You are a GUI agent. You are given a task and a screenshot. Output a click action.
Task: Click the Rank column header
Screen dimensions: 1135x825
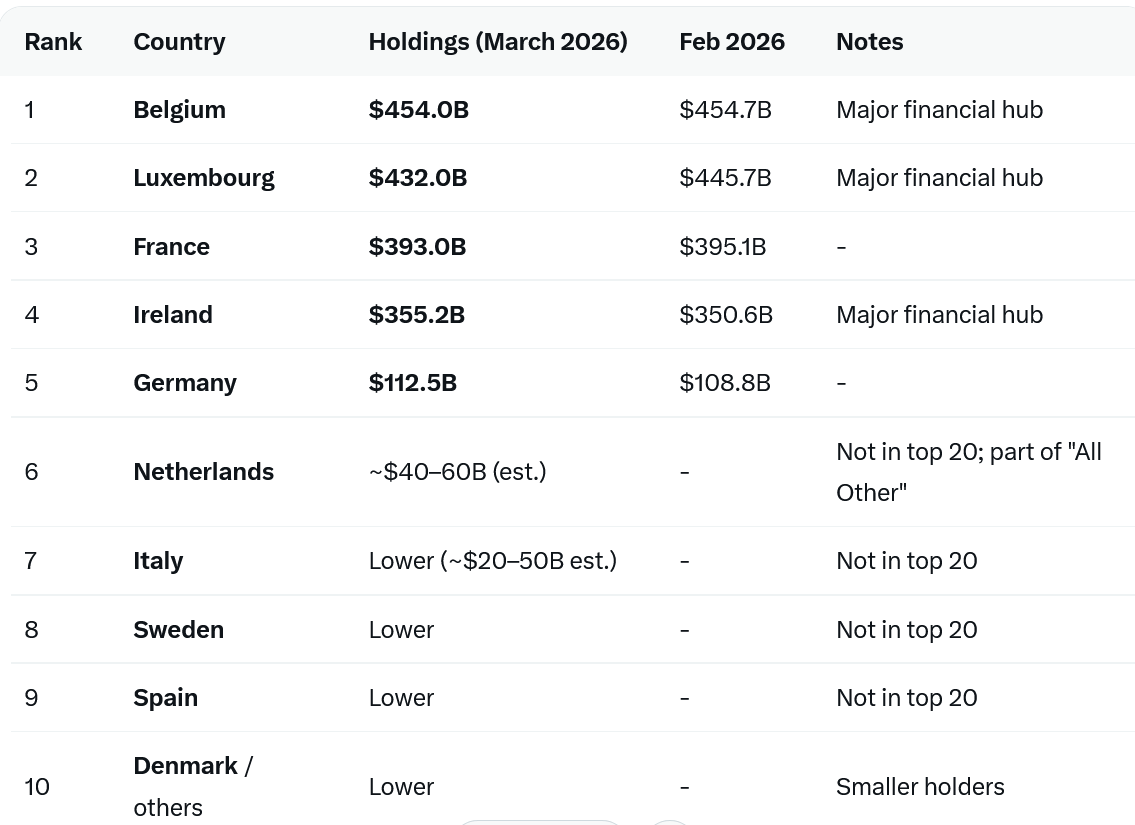pos(53,42)
